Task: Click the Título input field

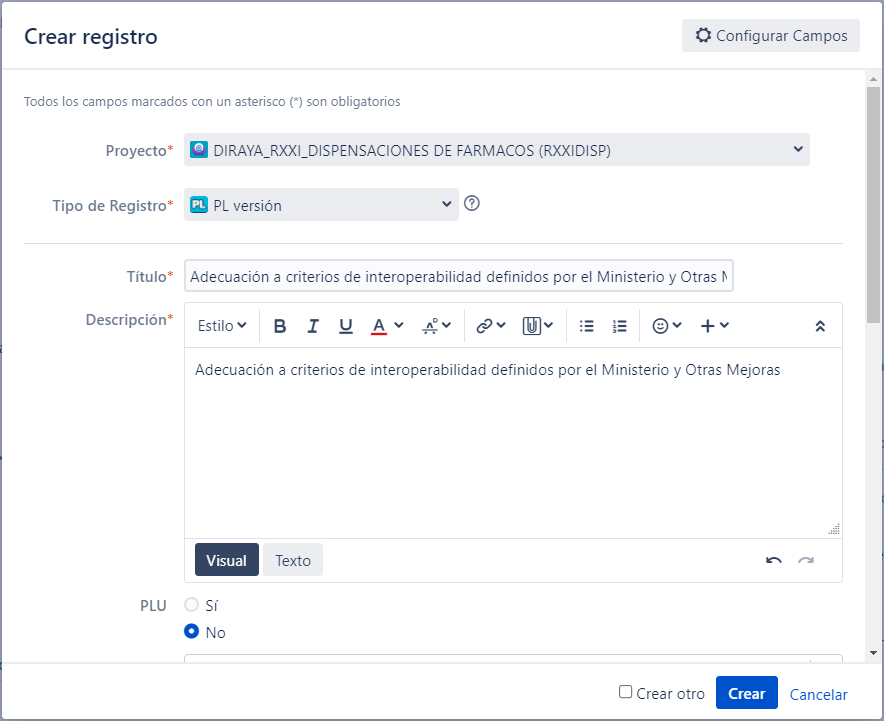Action: [458, 276]
